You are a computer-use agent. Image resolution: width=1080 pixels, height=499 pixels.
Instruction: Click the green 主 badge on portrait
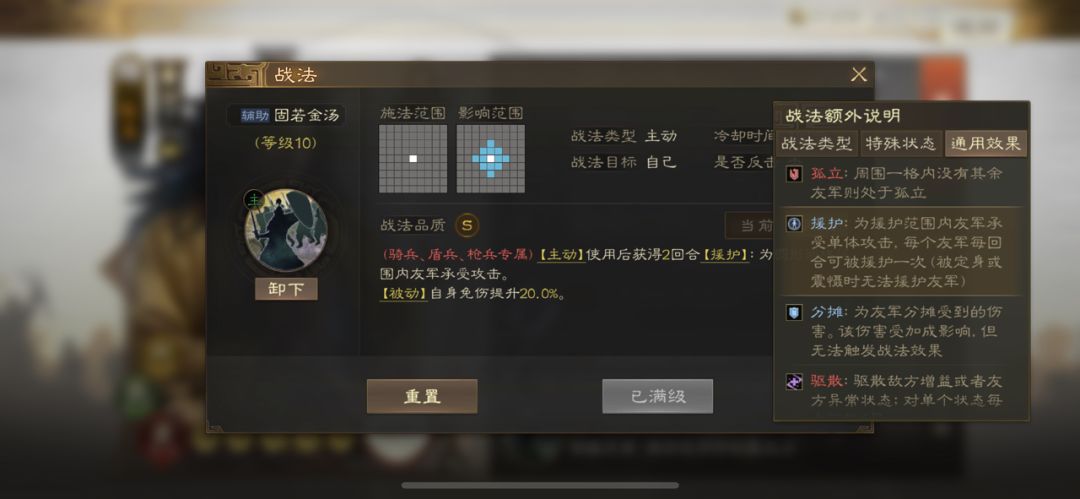(253, 200)
